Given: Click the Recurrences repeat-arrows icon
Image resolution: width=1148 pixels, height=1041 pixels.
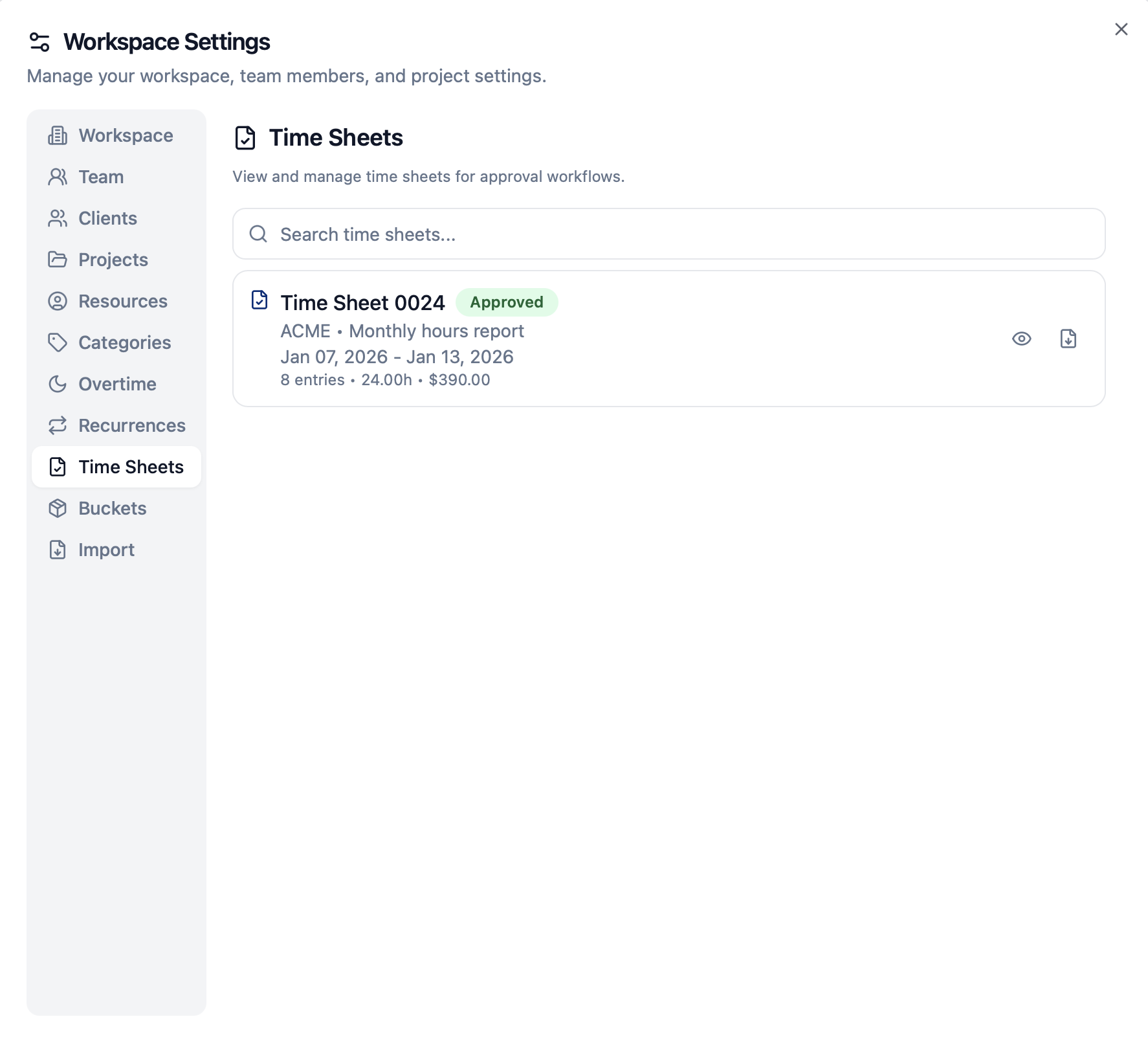Looking at the screenshot, I should point(58,425).
